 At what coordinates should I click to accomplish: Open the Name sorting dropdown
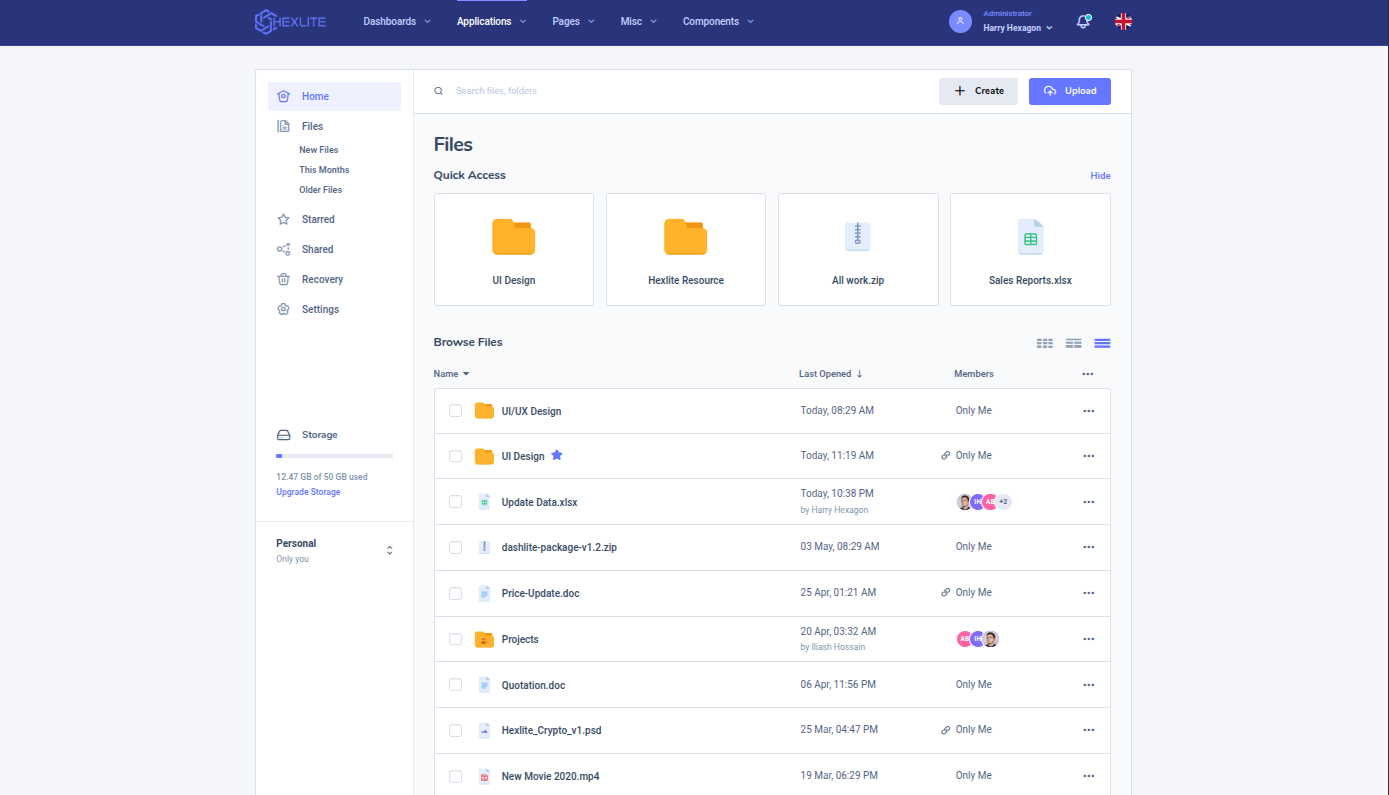pyautogui.click(x=451, y=373)
